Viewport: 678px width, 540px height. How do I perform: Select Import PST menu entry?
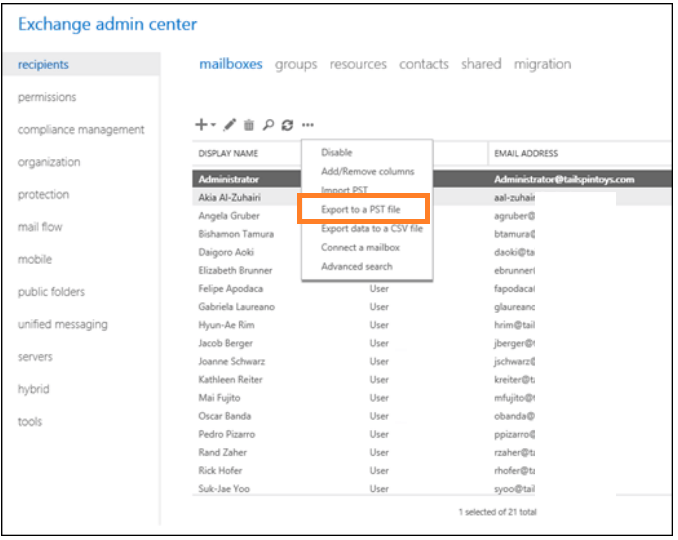(344, 190)
